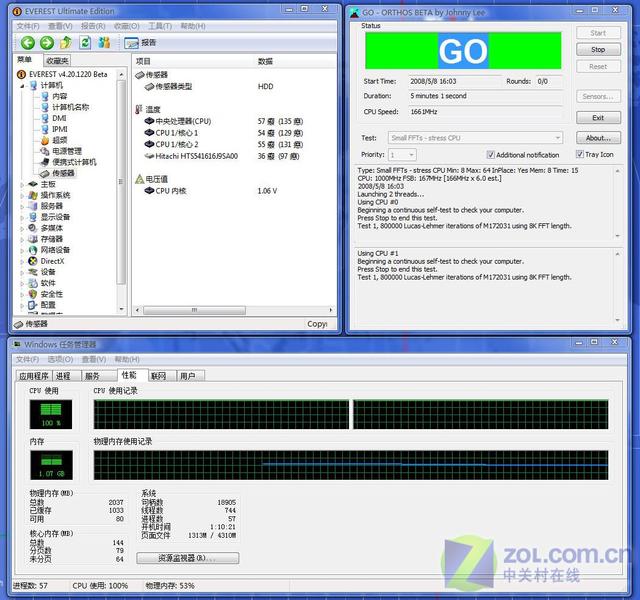Click horizontal scrollbar thumb in EVEREST data pane

[194, 310]
